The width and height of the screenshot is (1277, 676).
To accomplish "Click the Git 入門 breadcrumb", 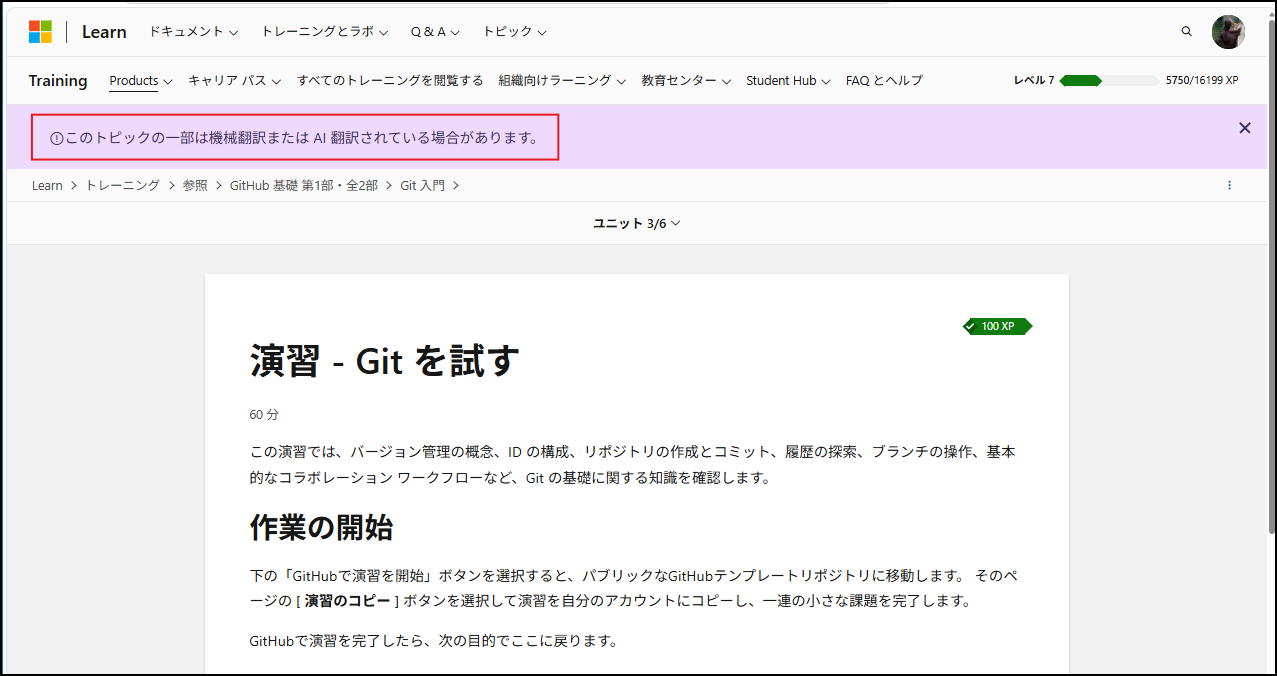I will point(423,185).
